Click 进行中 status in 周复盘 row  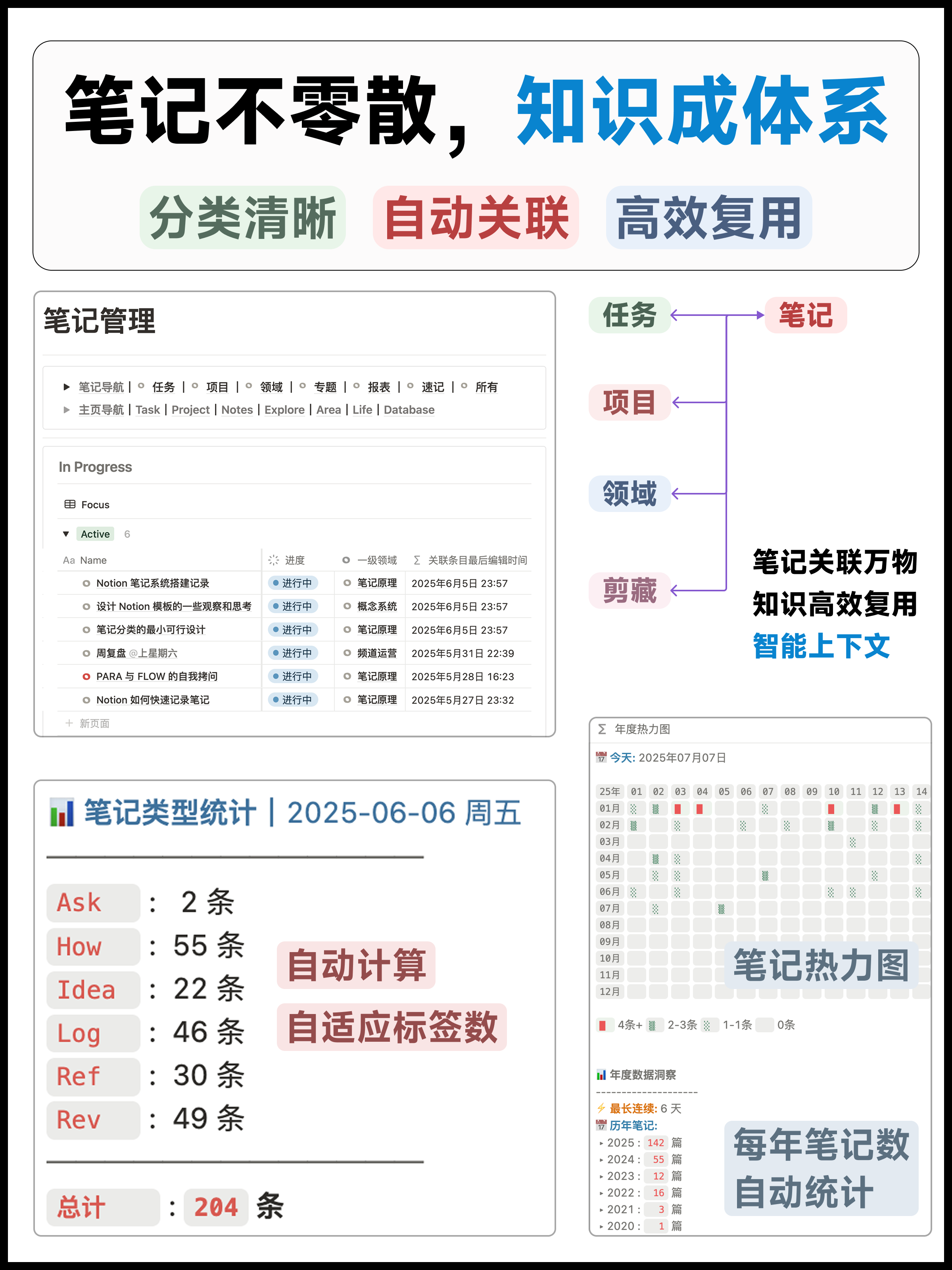[293, 653]
